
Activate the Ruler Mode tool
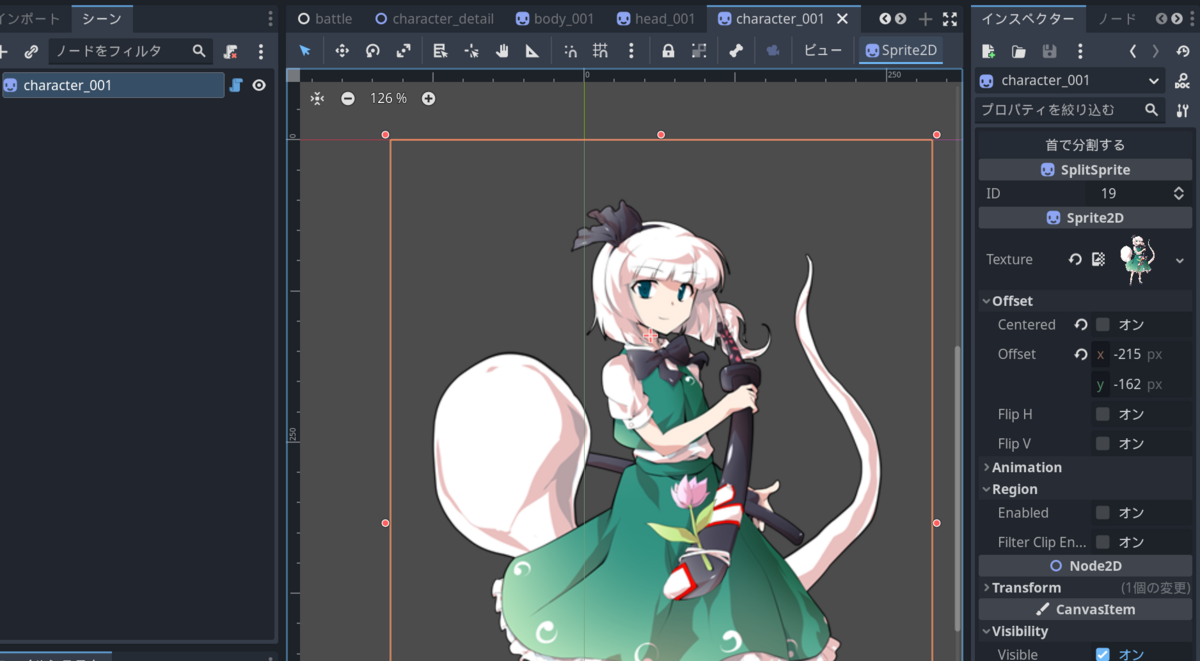(532, 50)
